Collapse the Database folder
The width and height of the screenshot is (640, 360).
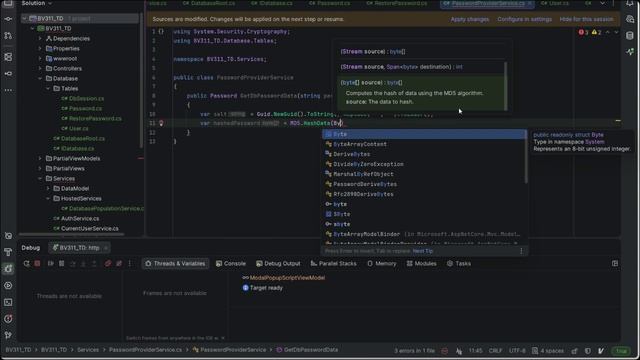tap(40, 78)
